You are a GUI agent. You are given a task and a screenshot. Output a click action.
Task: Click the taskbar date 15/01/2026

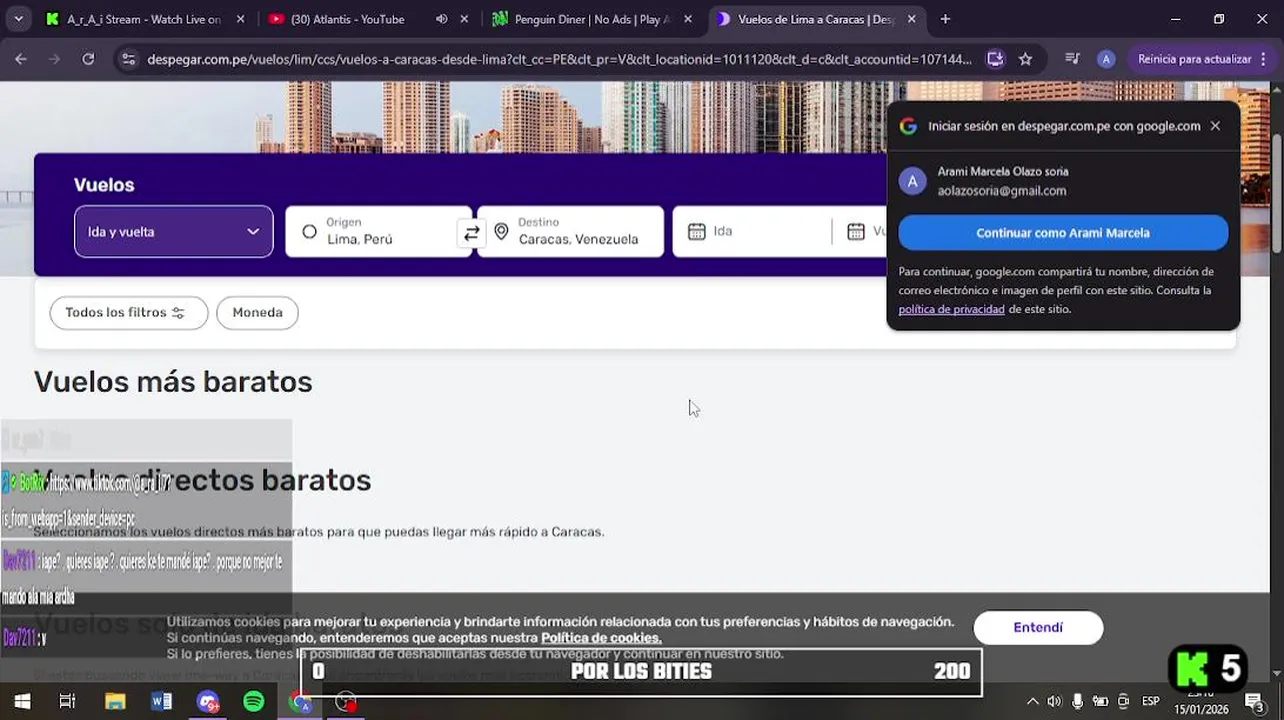point(1201,709)
